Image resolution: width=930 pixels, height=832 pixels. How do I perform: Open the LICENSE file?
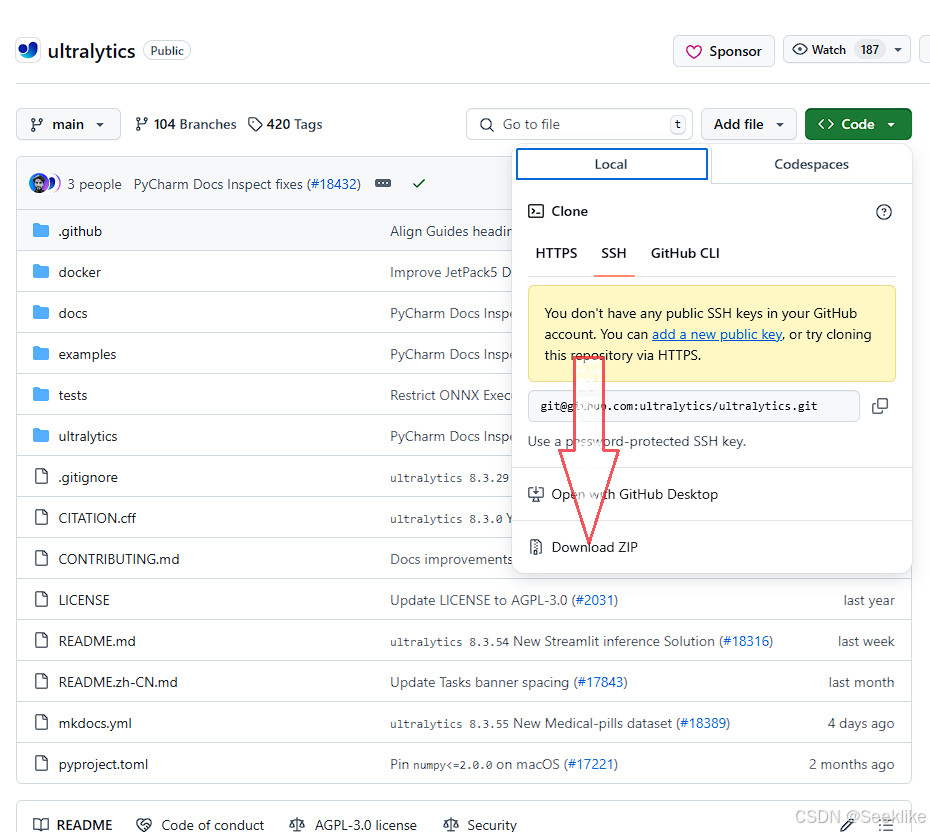coord(84,600)
